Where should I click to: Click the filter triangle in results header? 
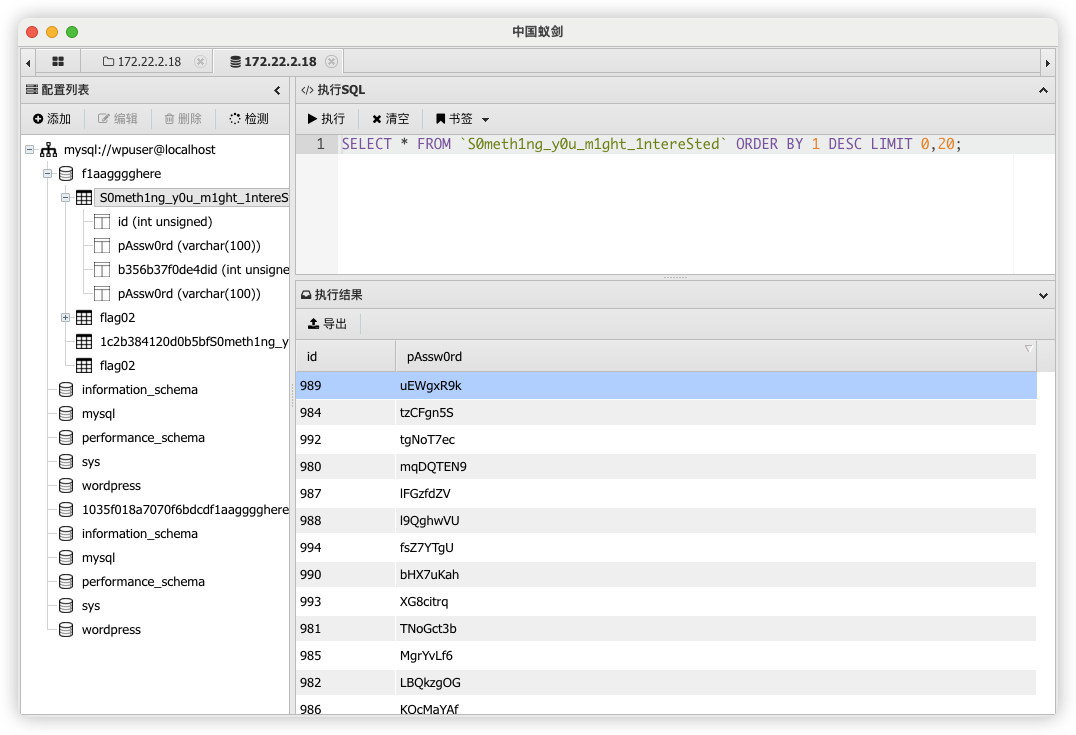pyautogui.click(x=1028, y=349)
